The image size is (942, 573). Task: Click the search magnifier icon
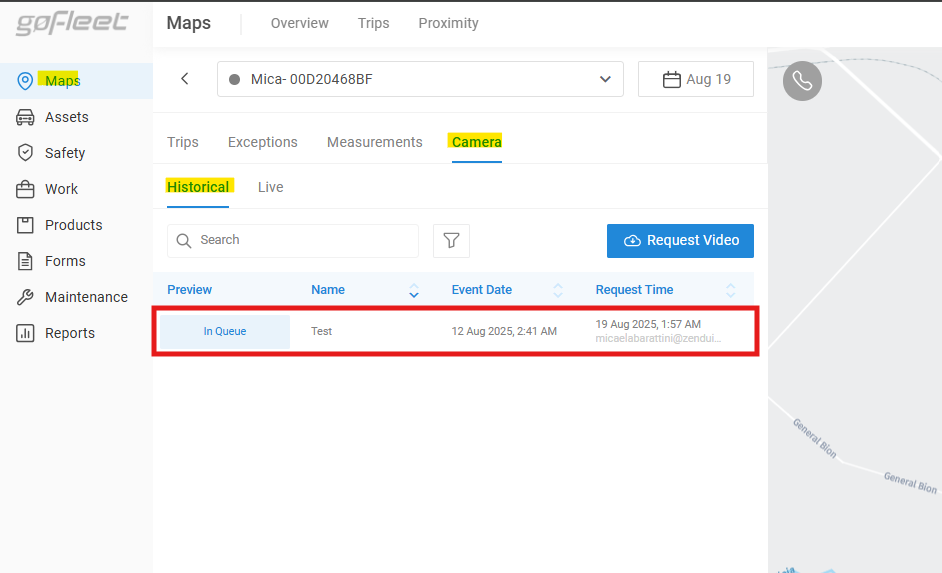pyautogui.click(x=184, y=241)
